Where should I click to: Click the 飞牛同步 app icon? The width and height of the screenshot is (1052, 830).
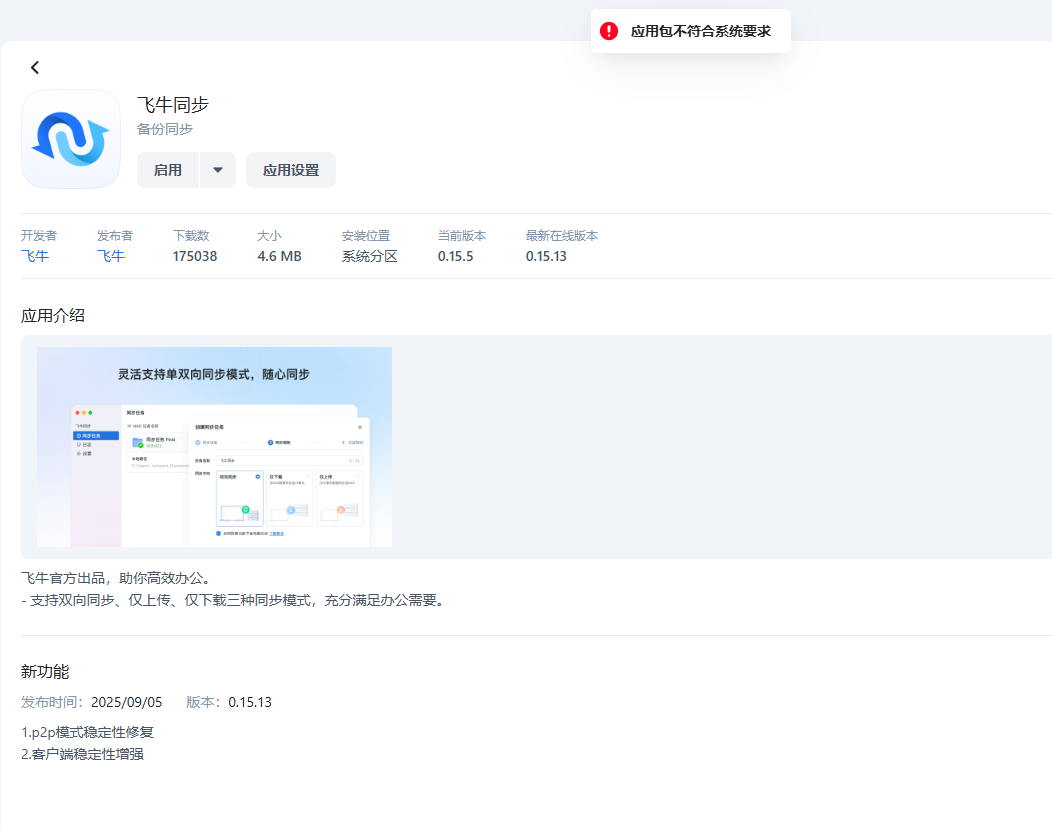[x=71, y=139]
